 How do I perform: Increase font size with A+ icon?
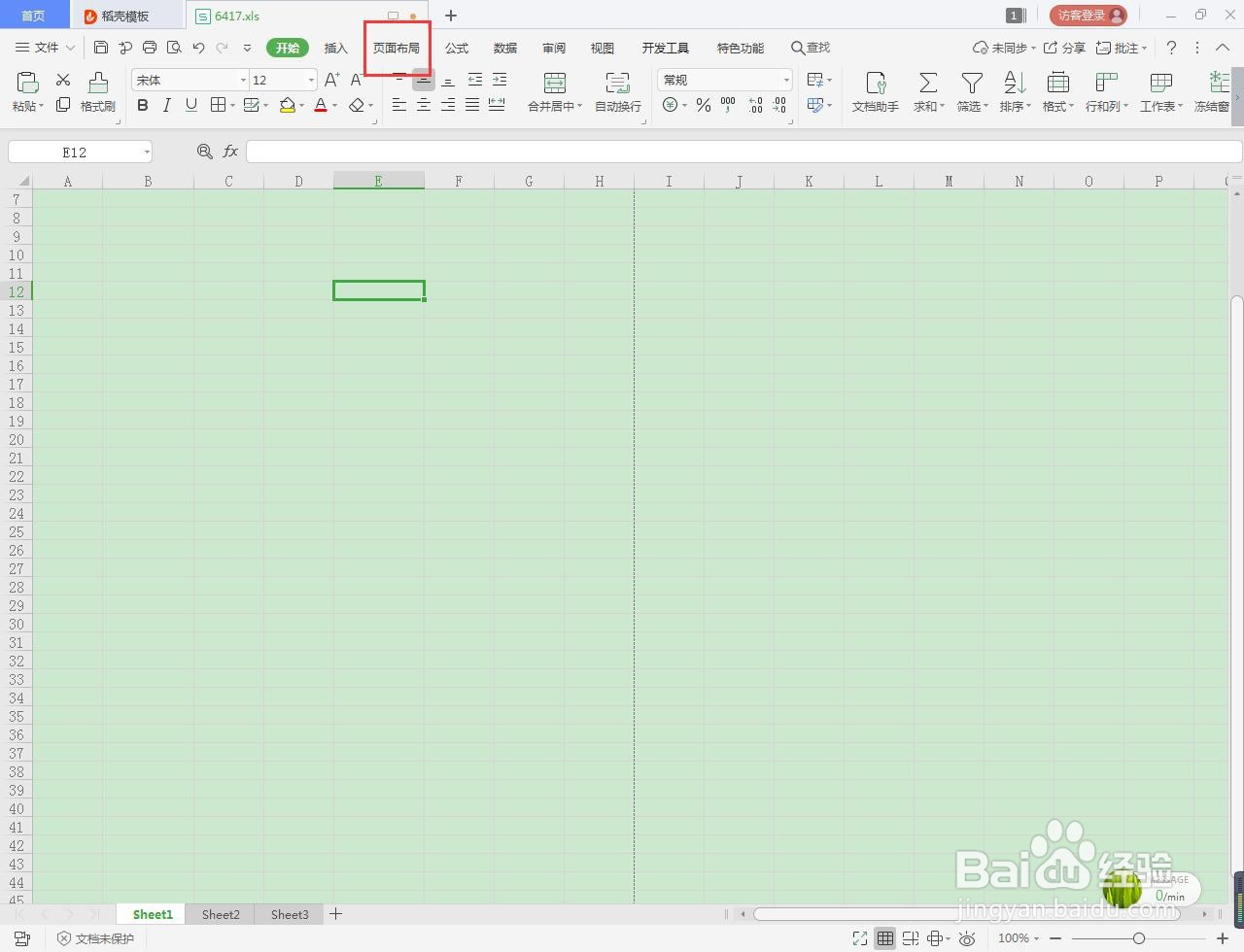pyautogui.click(x=332, y=80)
